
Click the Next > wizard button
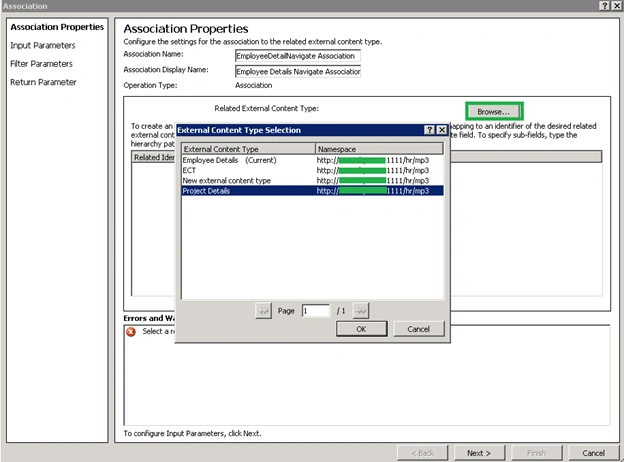pyautogui.click(x=479, y=453)
